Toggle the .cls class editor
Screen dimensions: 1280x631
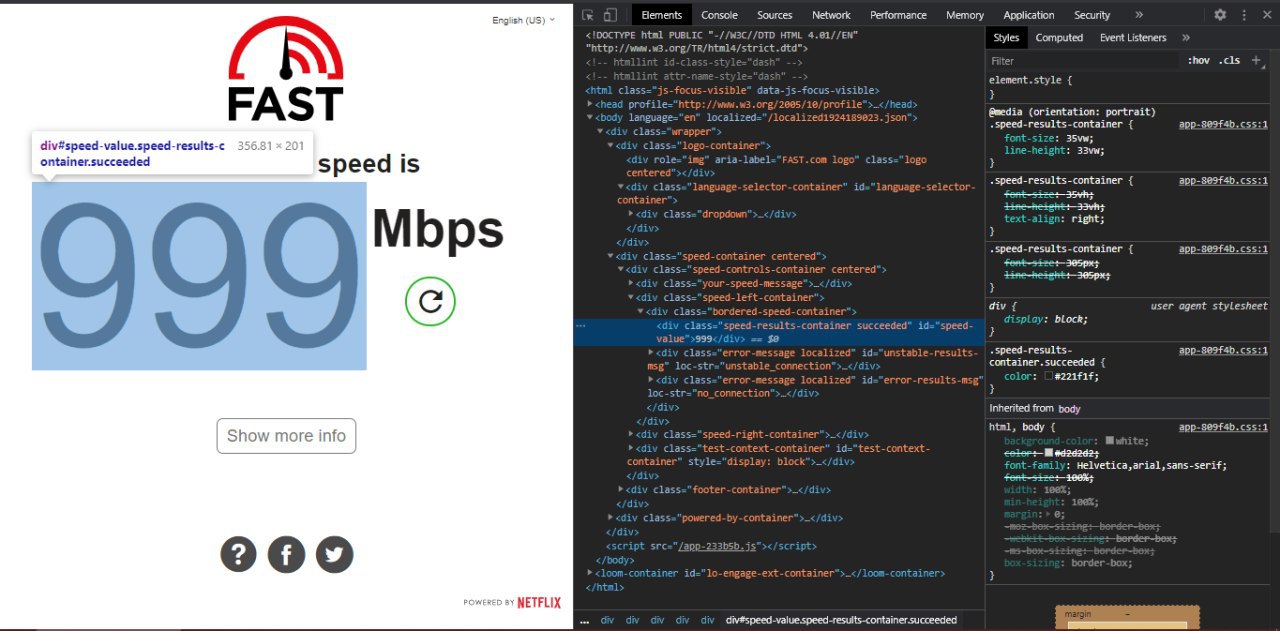pyautogui.click(x=1230, y=60)
